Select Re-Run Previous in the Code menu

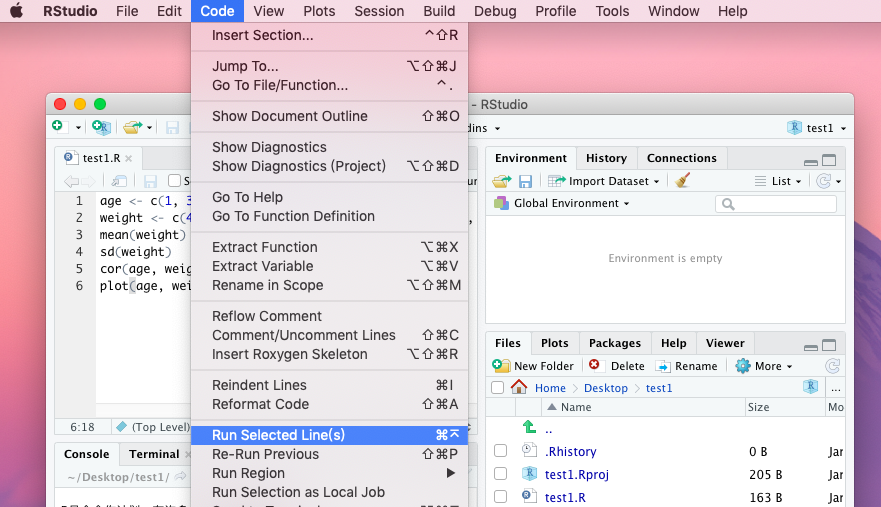tap(330, 454)
